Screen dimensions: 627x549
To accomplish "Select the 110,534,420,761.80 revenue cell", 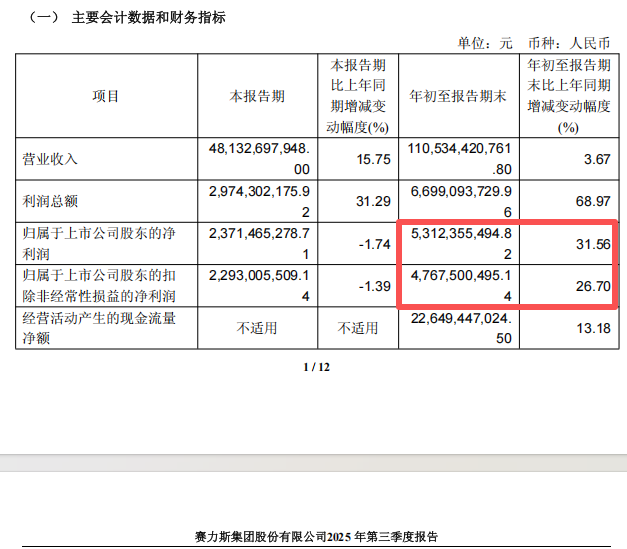I will (x=460, y=158).
